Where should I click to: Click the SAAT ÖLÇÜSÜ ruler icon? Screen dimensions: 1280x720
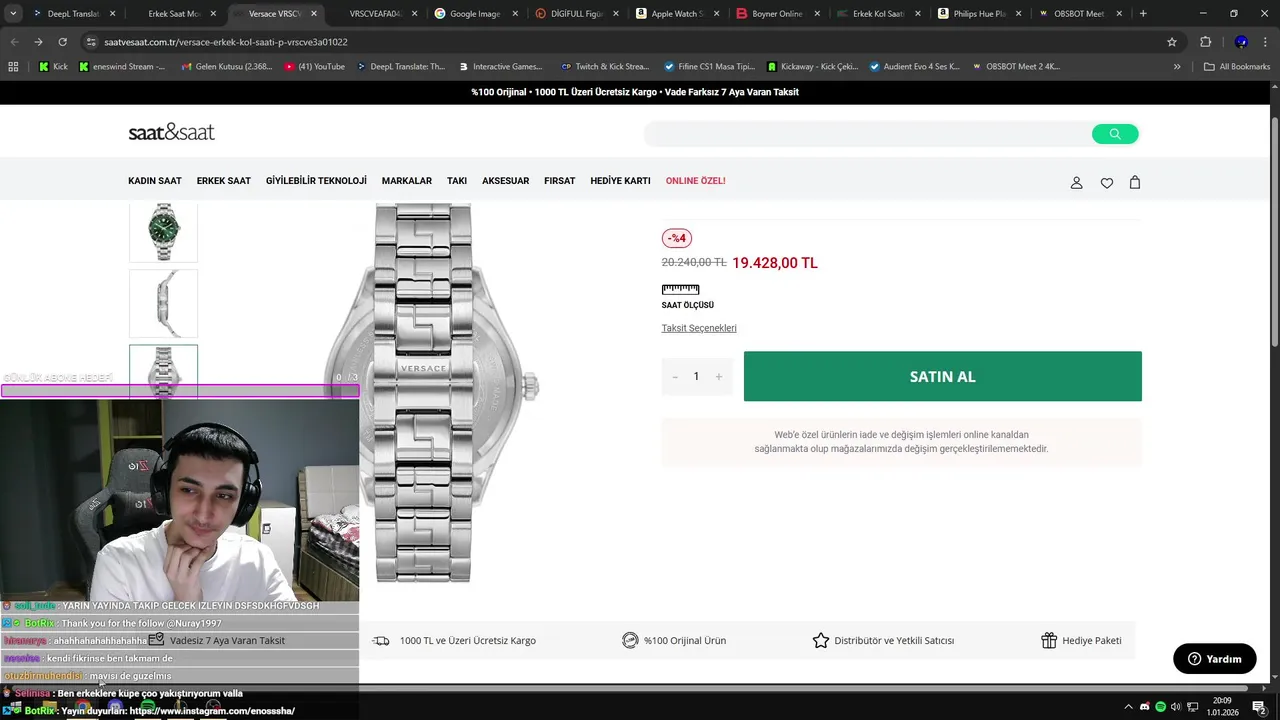point(680,289)
